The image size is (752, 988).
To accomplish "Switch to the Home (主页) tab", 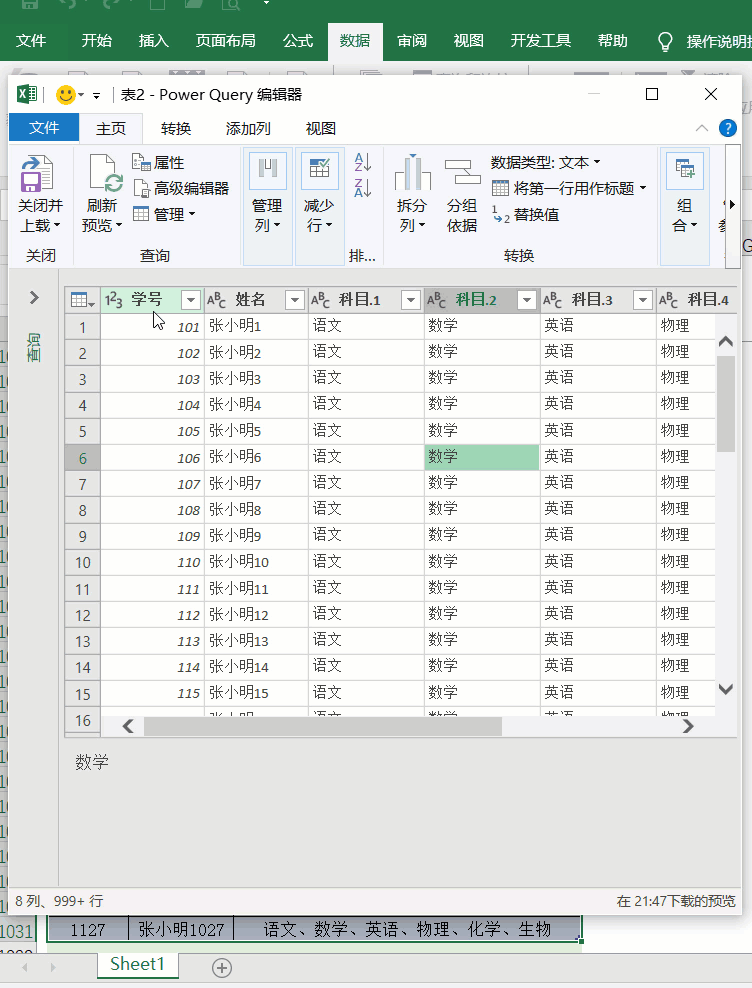I will pyautogui.click(x=111, y=129).
